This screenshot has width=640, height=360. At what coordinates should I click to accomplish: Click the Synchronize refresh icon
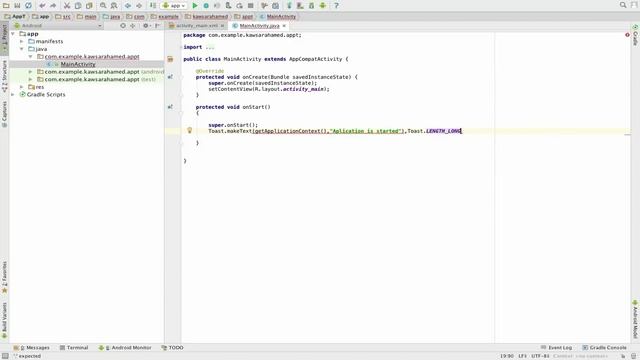pyautogui.click(x=28, y=5)
